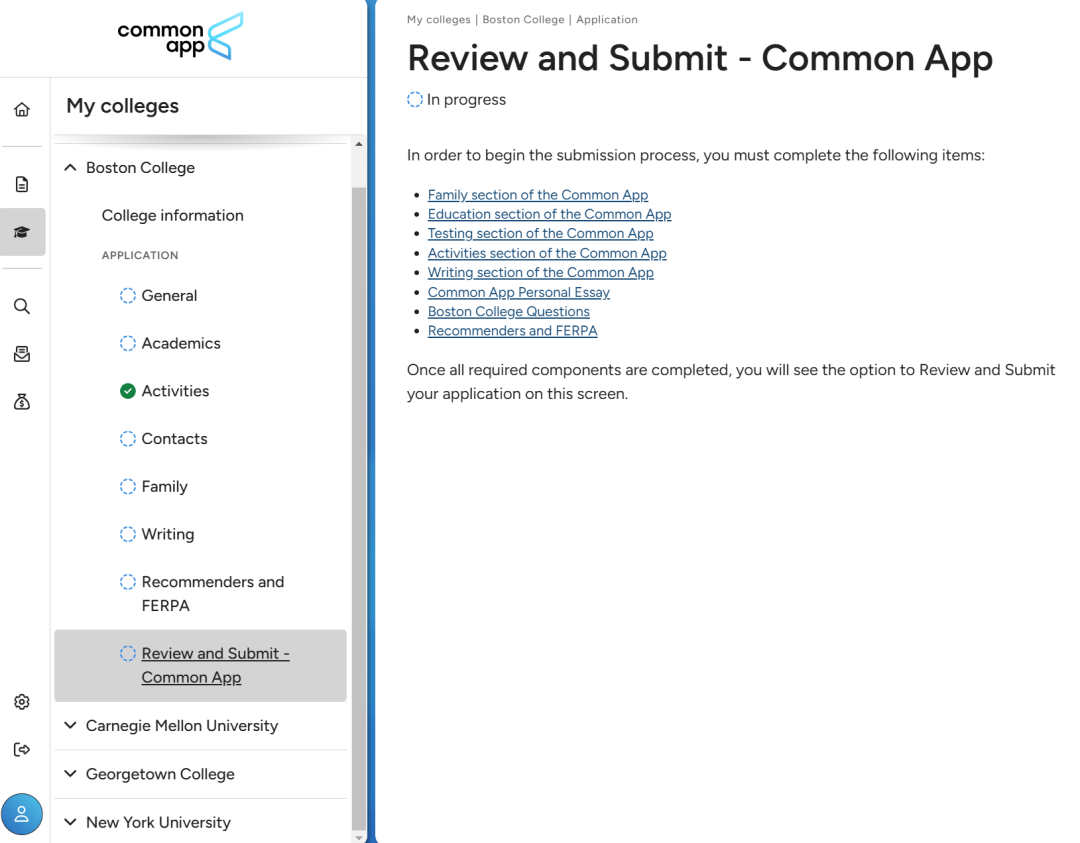Click the Contacts in-progress status circle
The width and height of the screenshot is (1080, 843).
128,439
